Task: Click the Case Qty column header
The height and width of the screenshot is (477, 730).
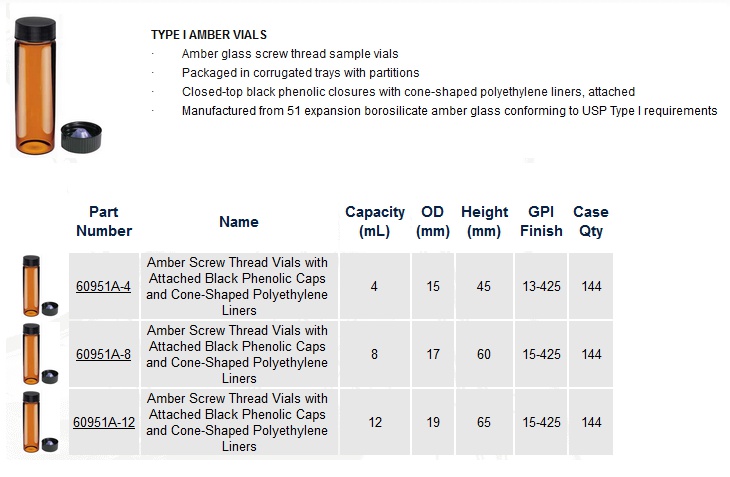Action: coord(591,221)
